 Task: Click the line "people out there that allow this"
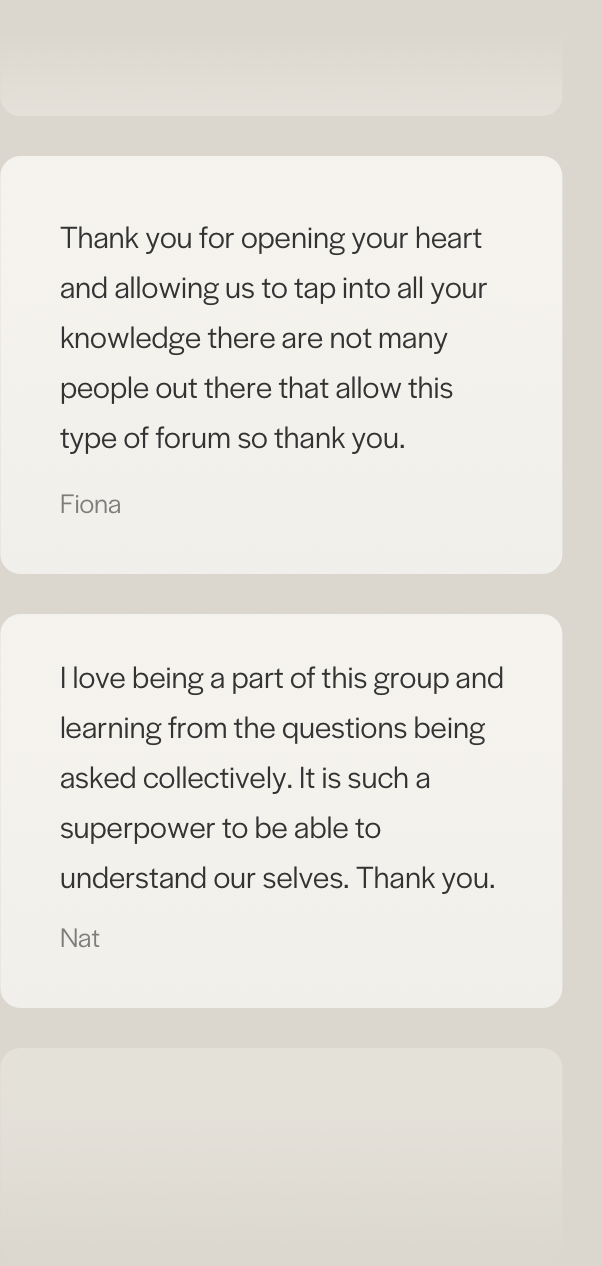click(256, 389)
